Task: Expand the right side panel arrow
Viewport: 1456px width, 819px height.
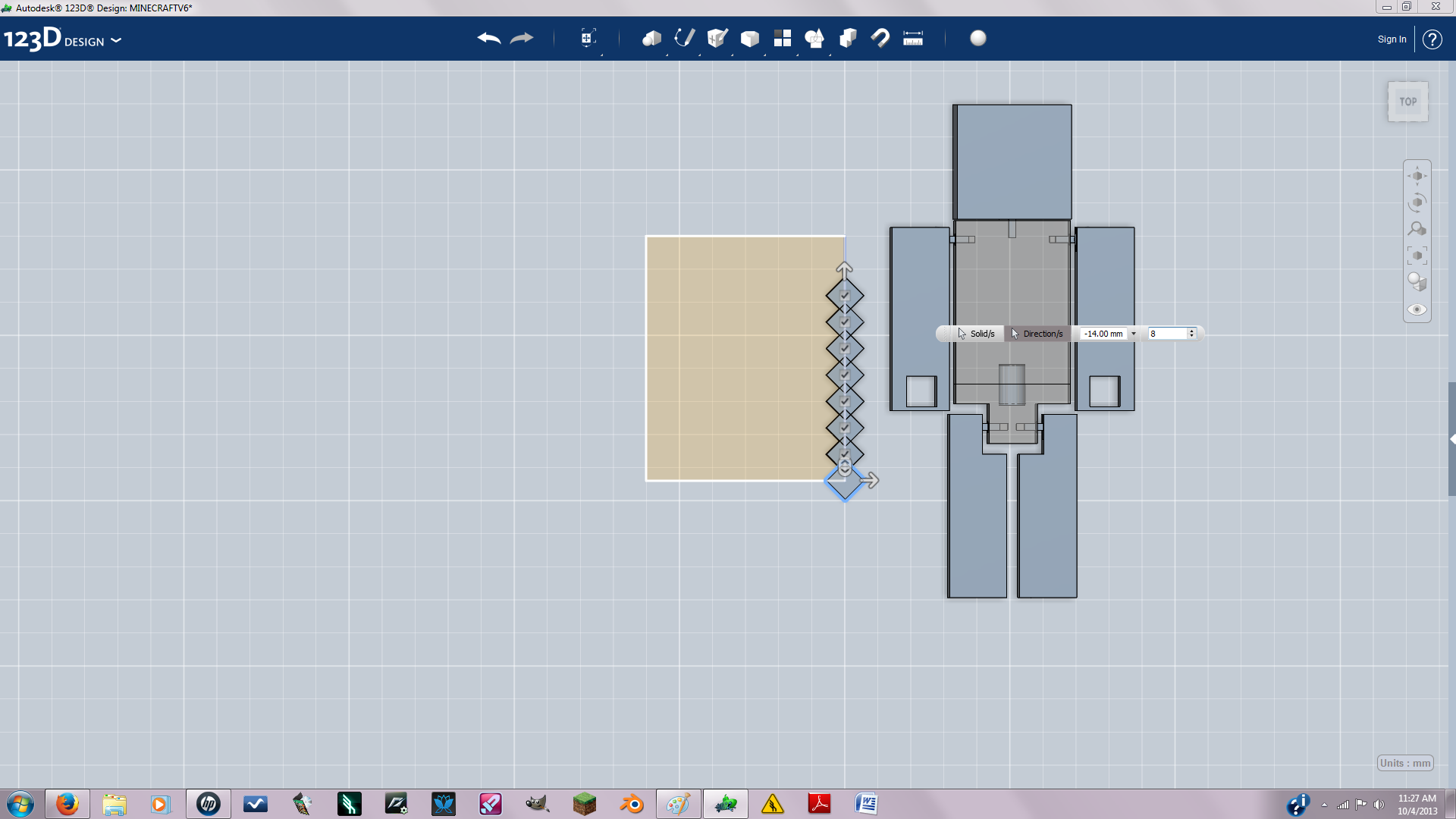Action: click(1451, 439)
